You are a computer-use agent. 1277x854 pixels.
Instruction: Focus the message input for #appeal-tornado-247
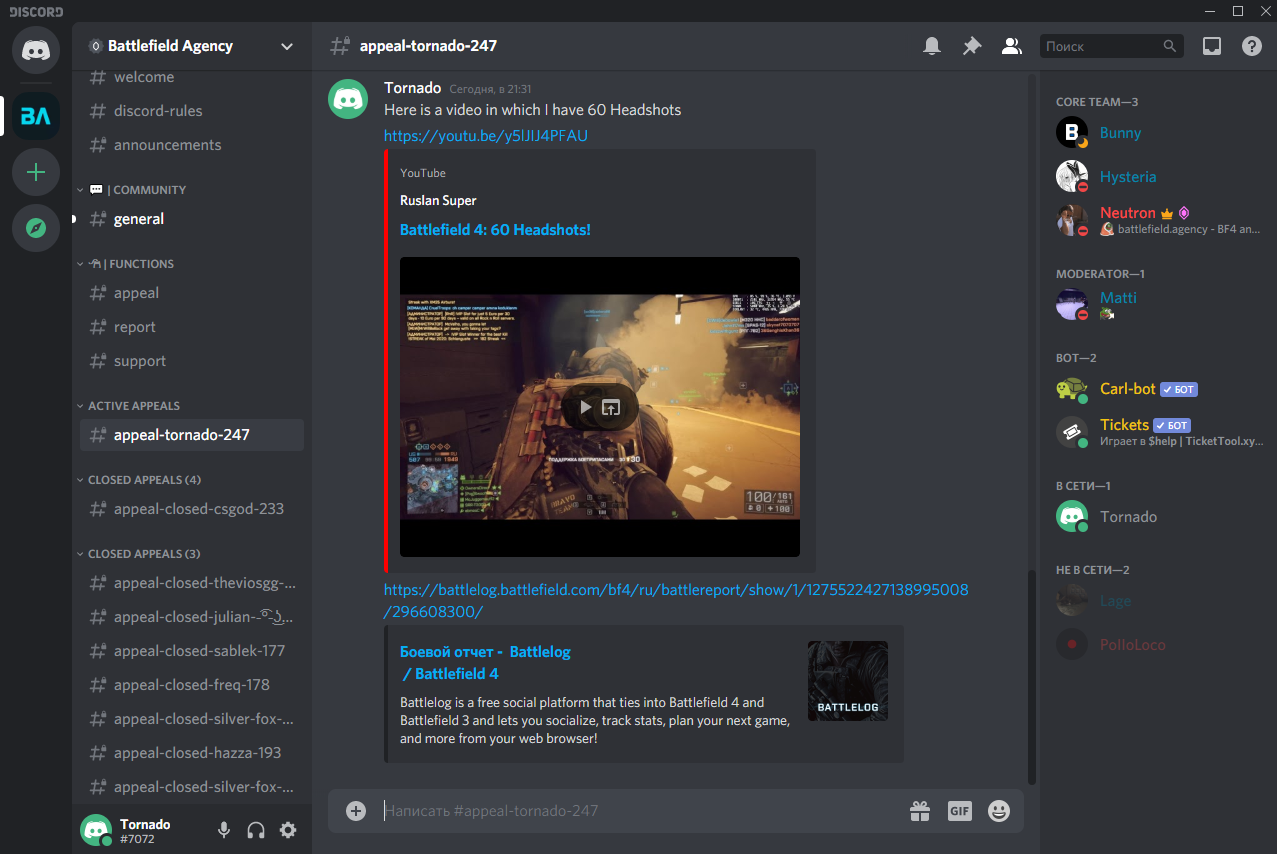[640, 811]
